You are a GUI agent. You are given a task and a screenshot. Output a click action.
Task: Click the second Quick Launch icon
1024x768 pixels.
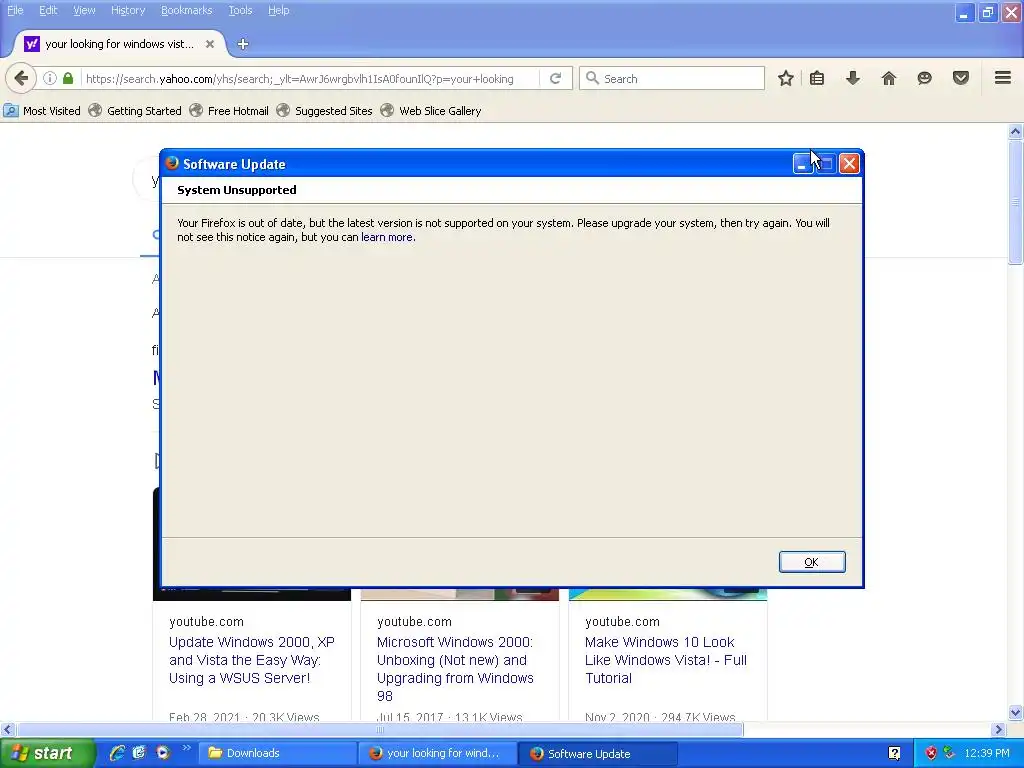click(x=139, y=754)
